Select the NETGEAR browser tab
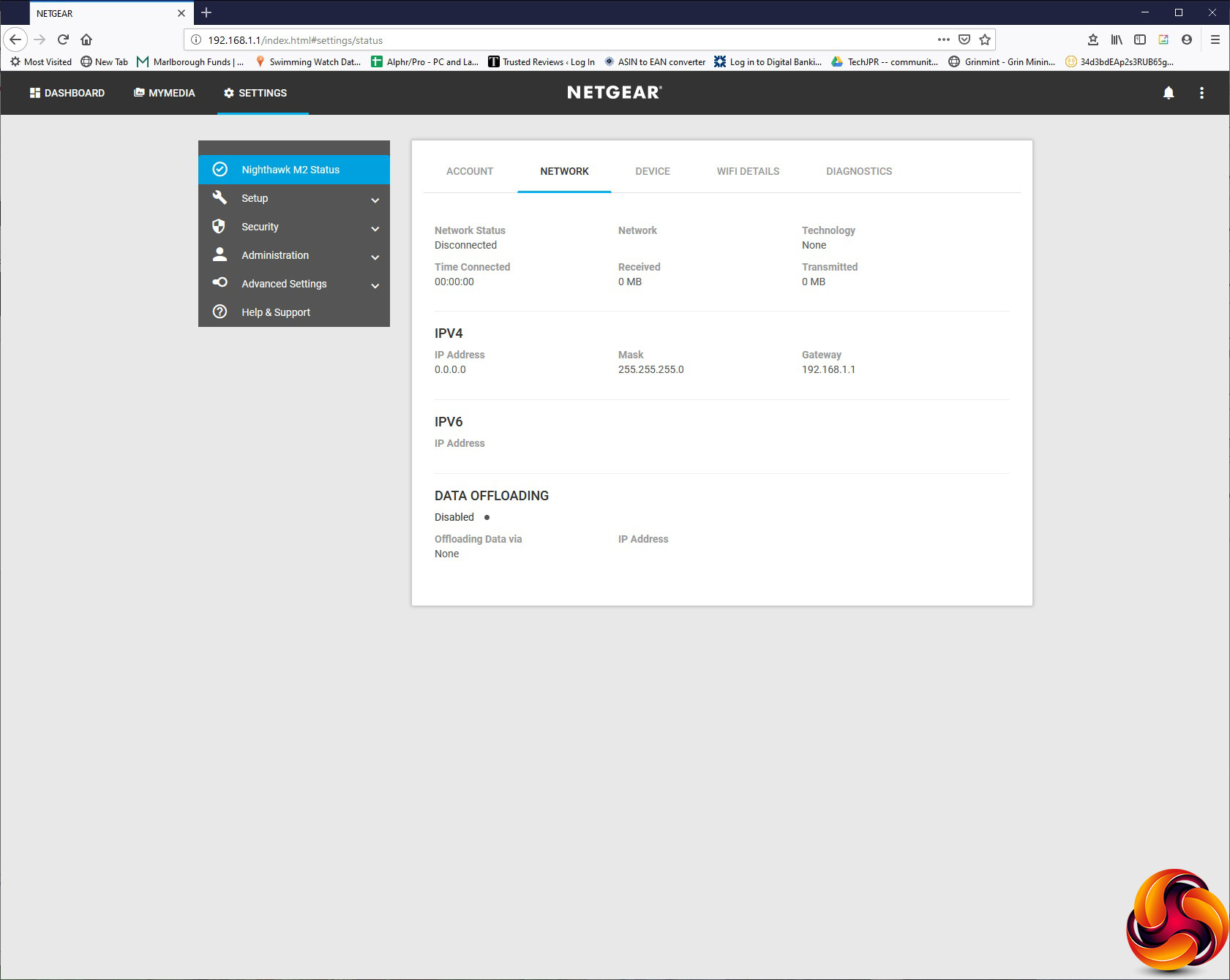1230x980 pixels. [x=112, y=13]
